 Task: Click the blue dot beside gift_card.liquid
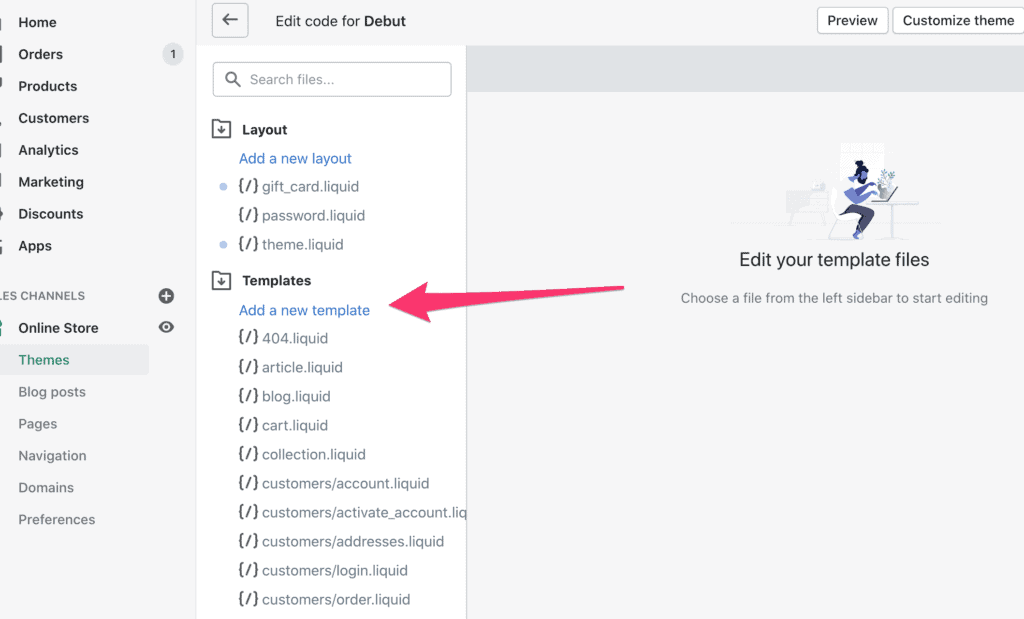224,186
